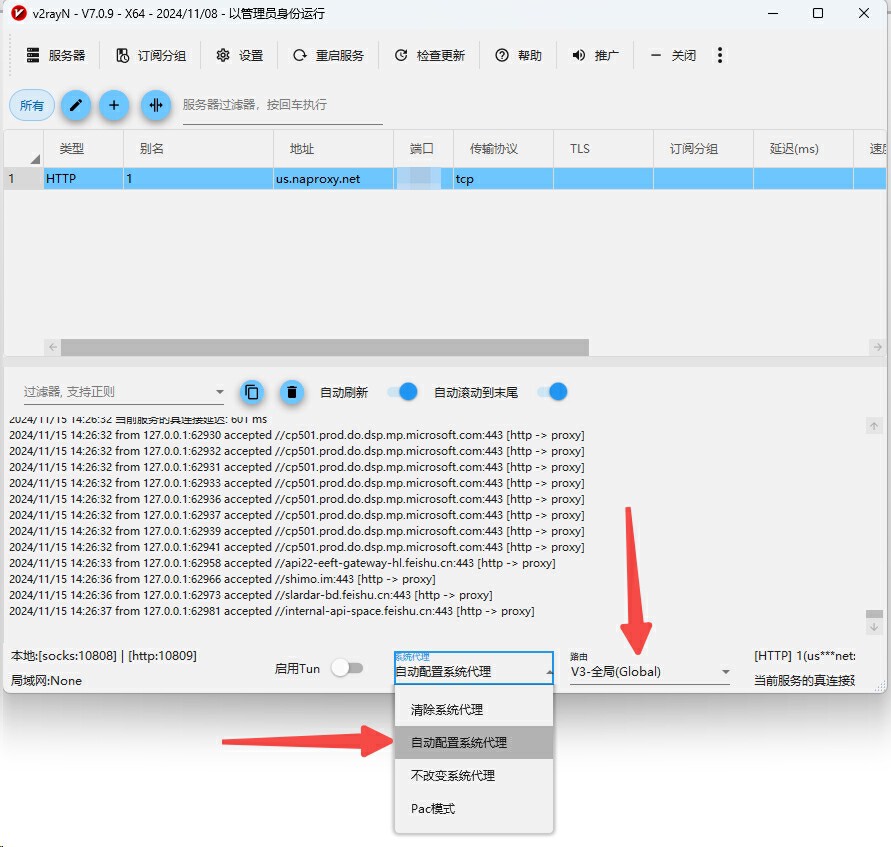Open the three-dot overflow menu
The height and width of the screenshot is (847, 891).
[720, 55]
